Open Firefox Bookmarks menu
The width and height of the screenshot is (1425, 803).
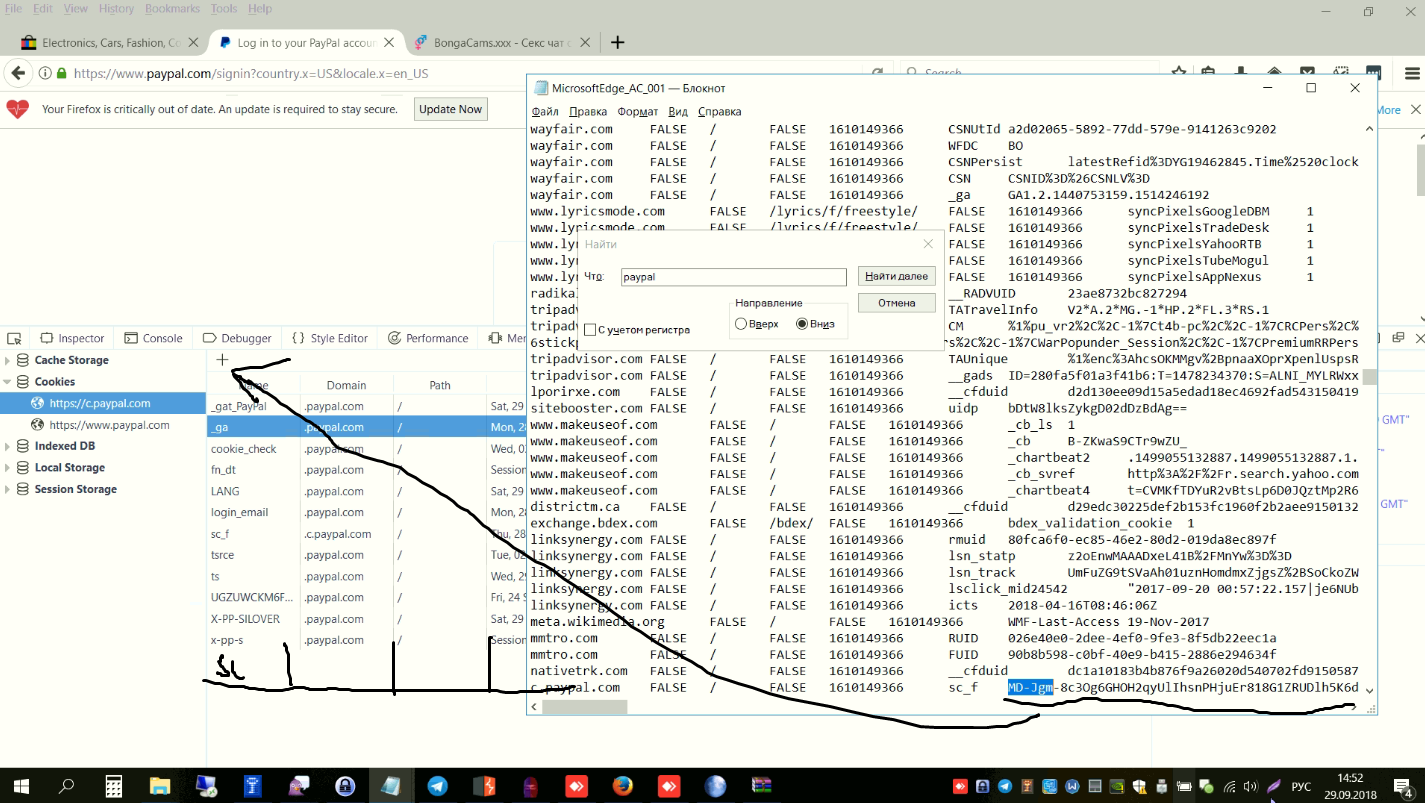coord(172,8)
